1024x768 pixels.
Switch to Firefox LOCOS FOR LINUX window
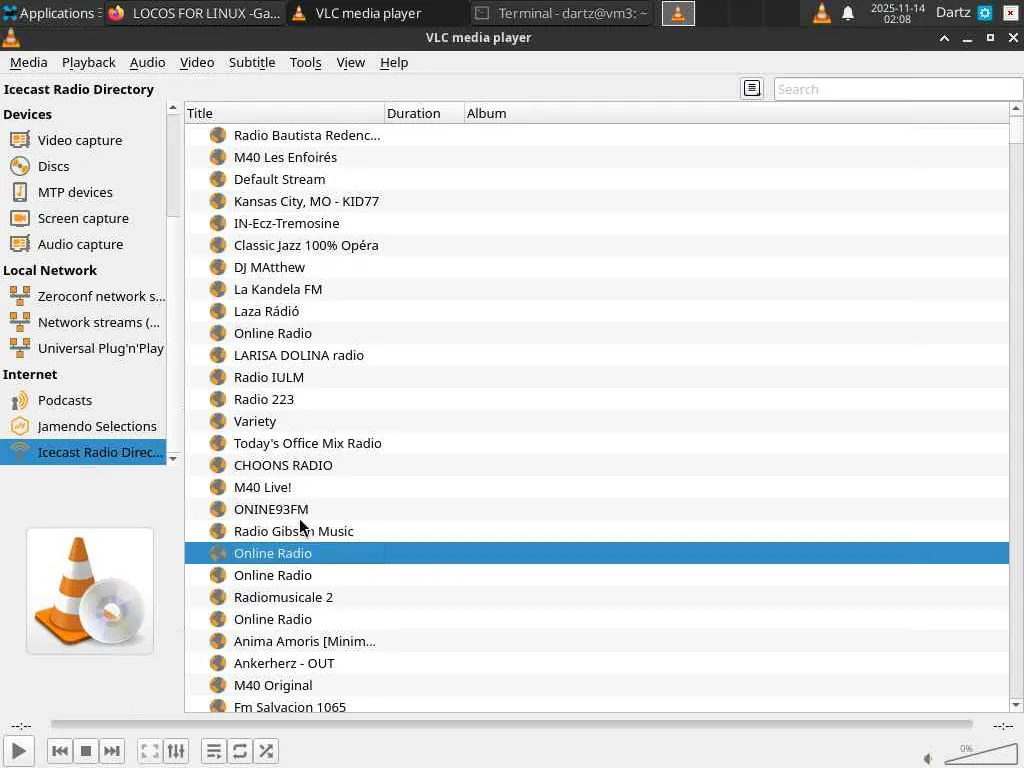[x=195, y=13]
